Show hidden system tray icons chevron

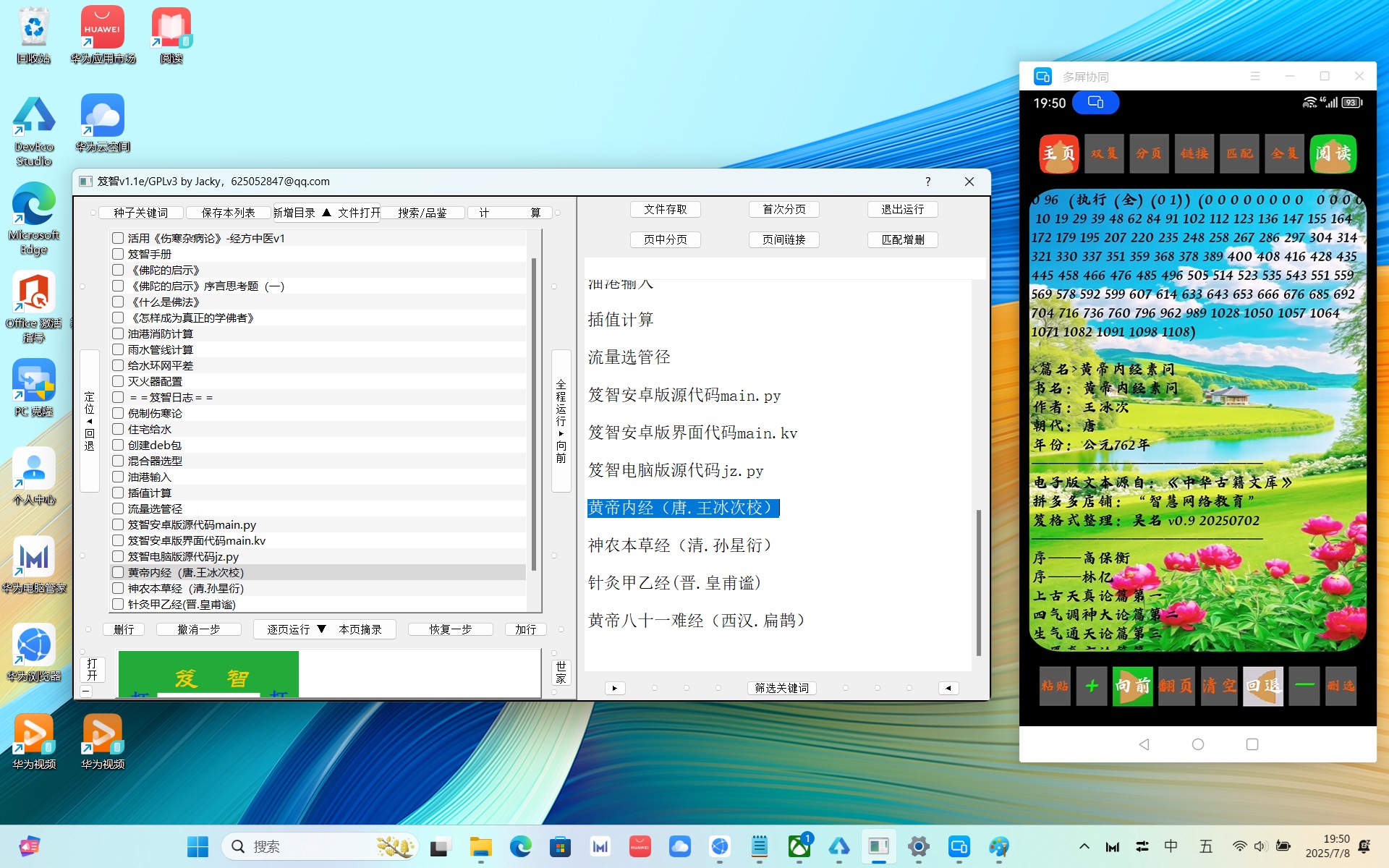(1084, 846)
